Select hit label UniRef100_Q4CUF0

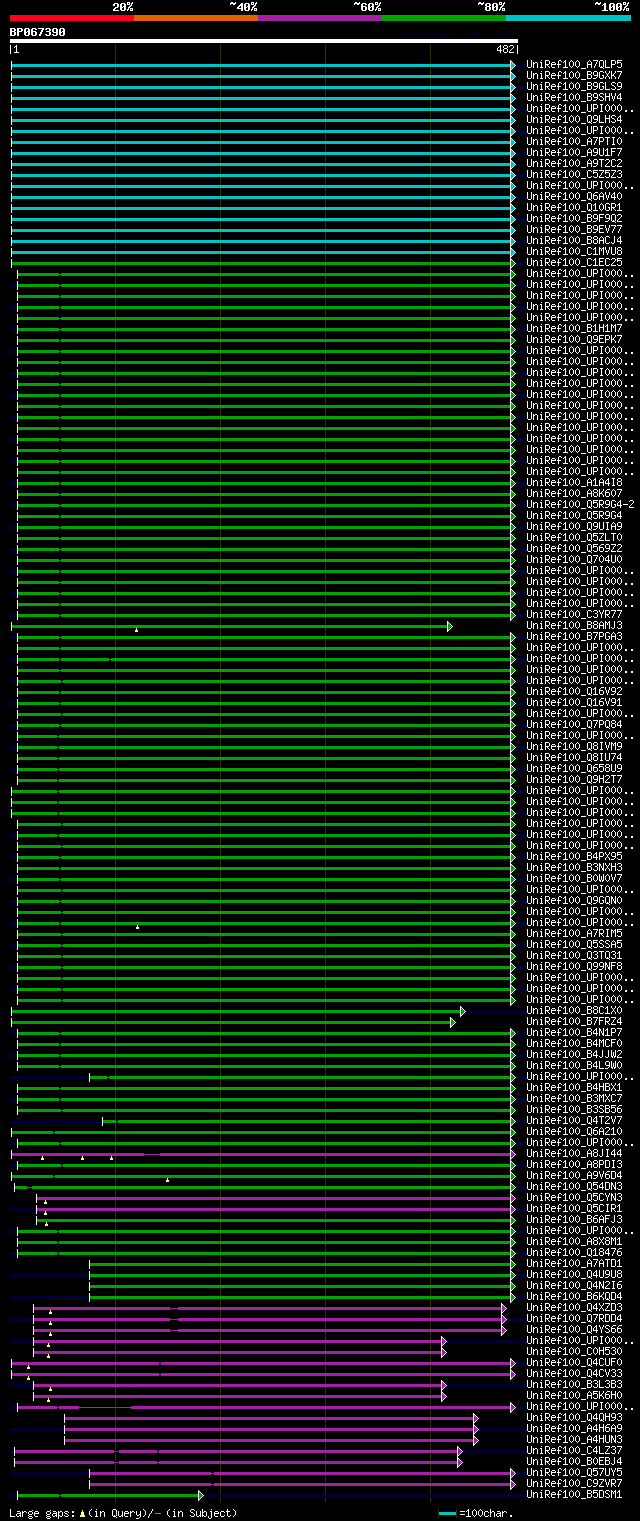click(574, 1362)
